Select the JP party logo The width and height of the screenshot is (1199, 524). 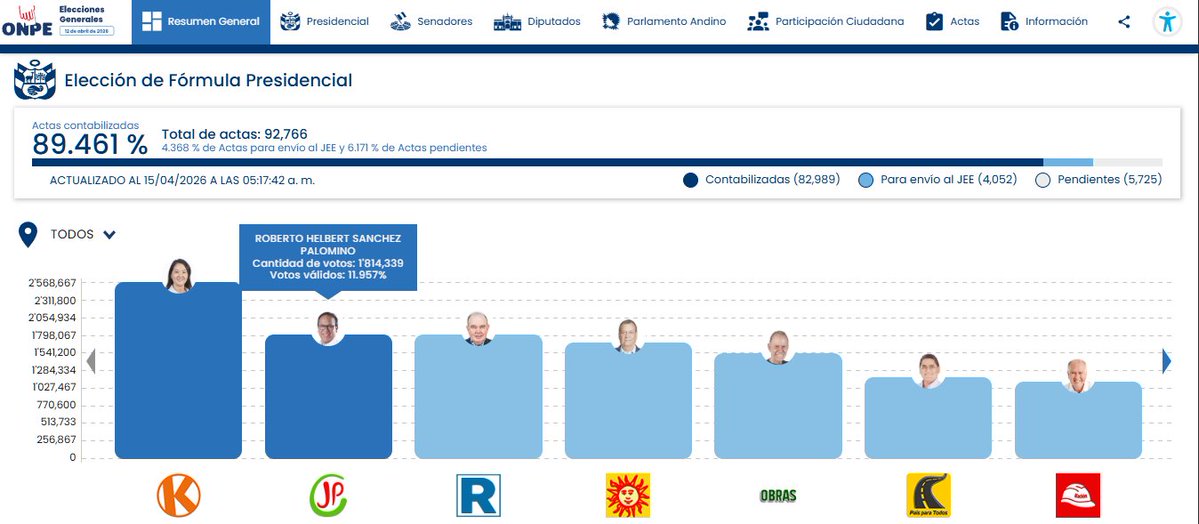click(x=328, y=495)
